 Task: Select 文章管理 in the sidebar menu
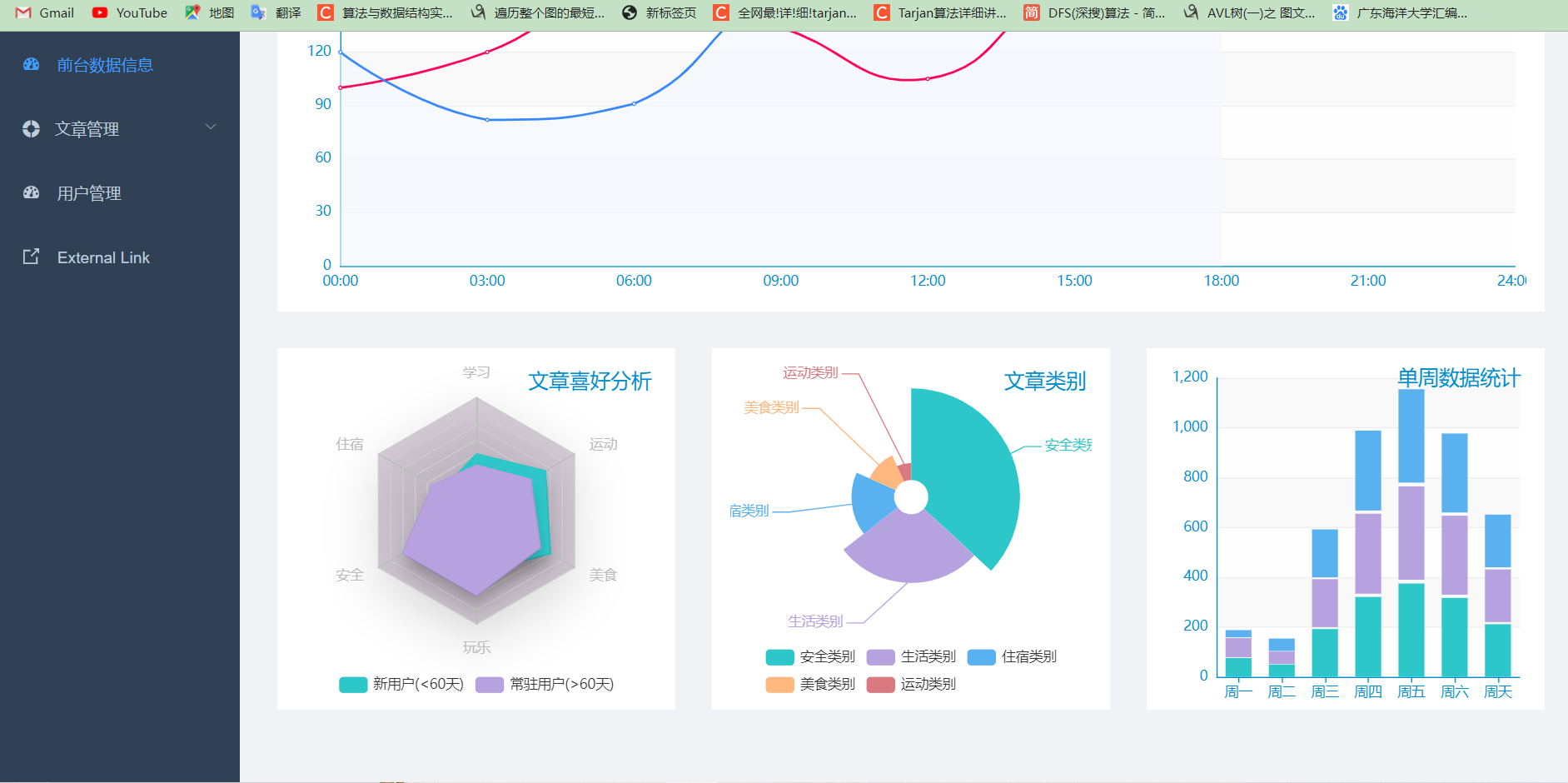point(120,129)
